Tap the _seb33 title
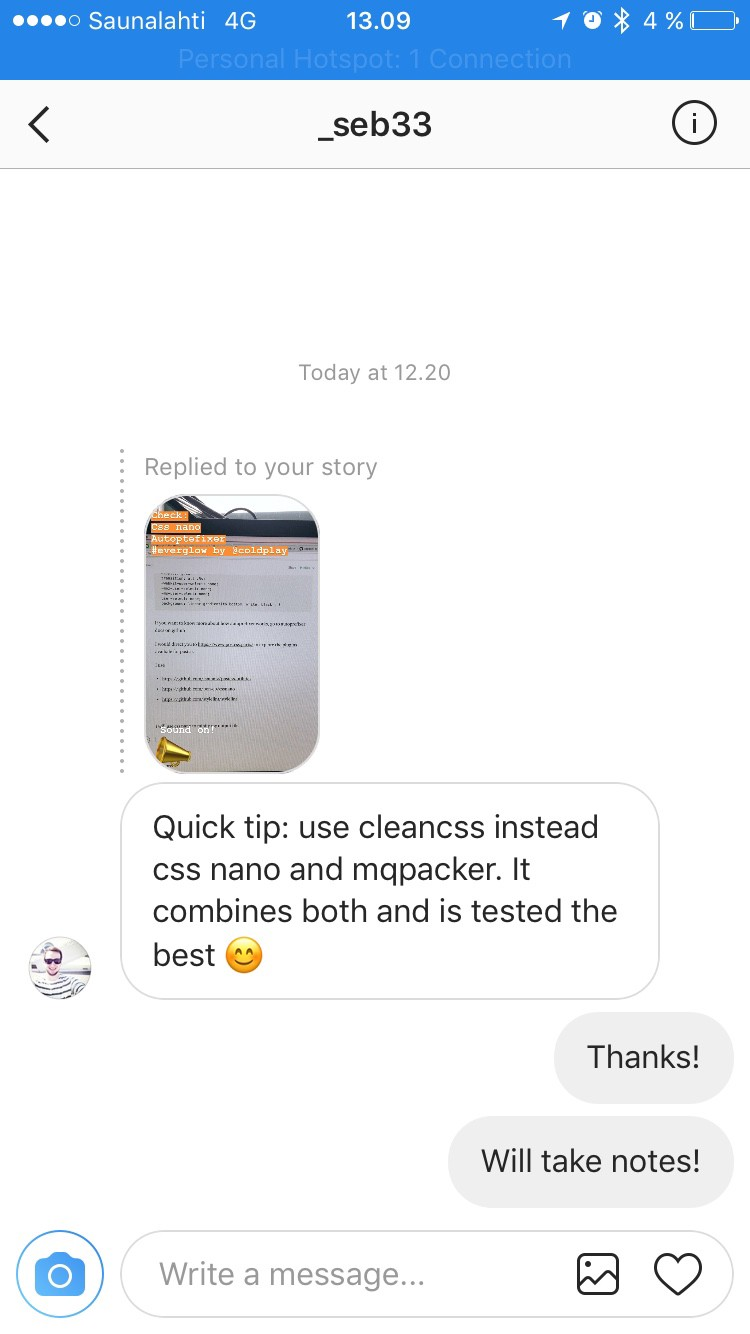This screenshot has height=1334, width=750. tap(375, 125)
